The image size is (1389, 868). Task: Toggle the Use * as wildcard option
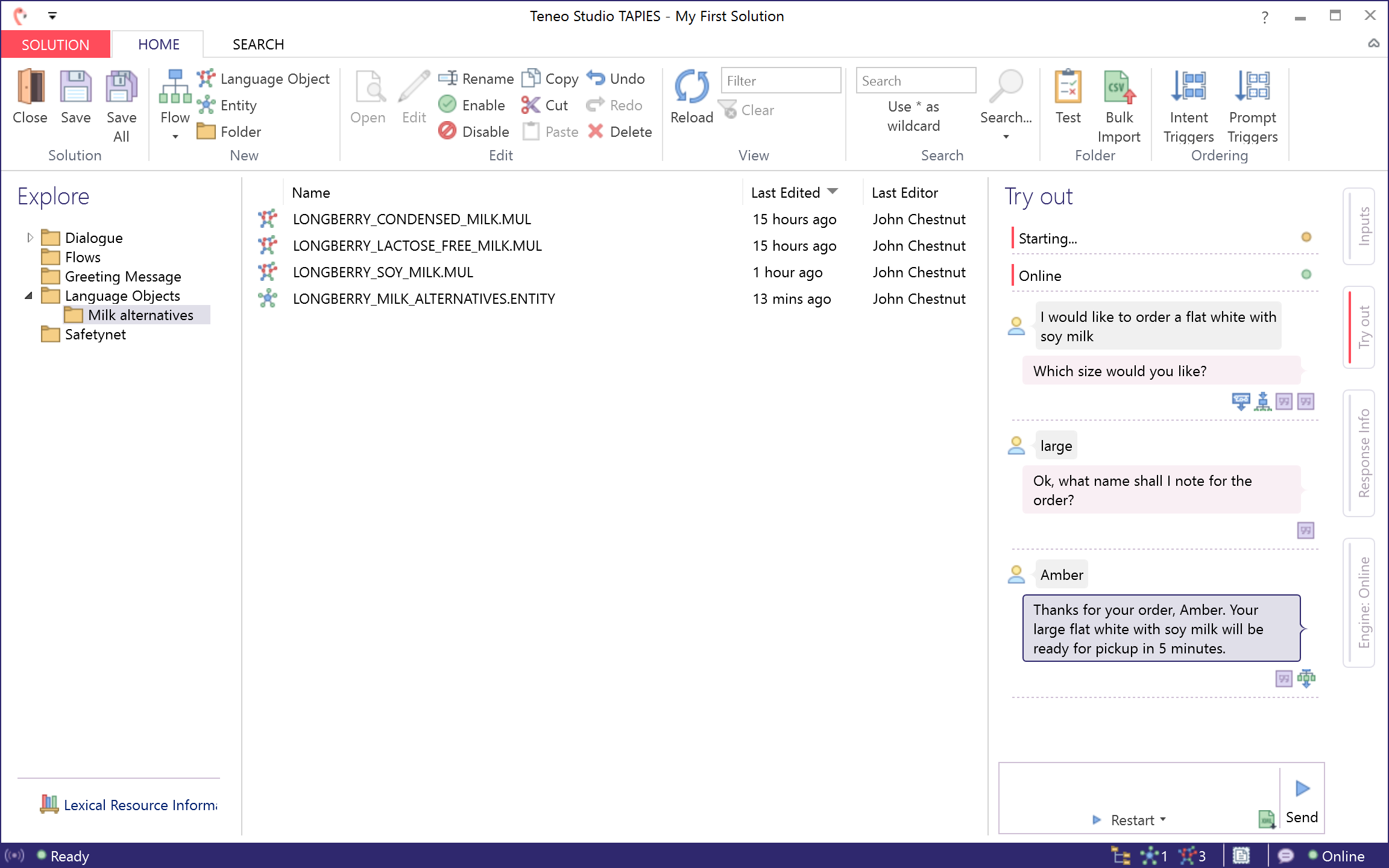point(913,116)
